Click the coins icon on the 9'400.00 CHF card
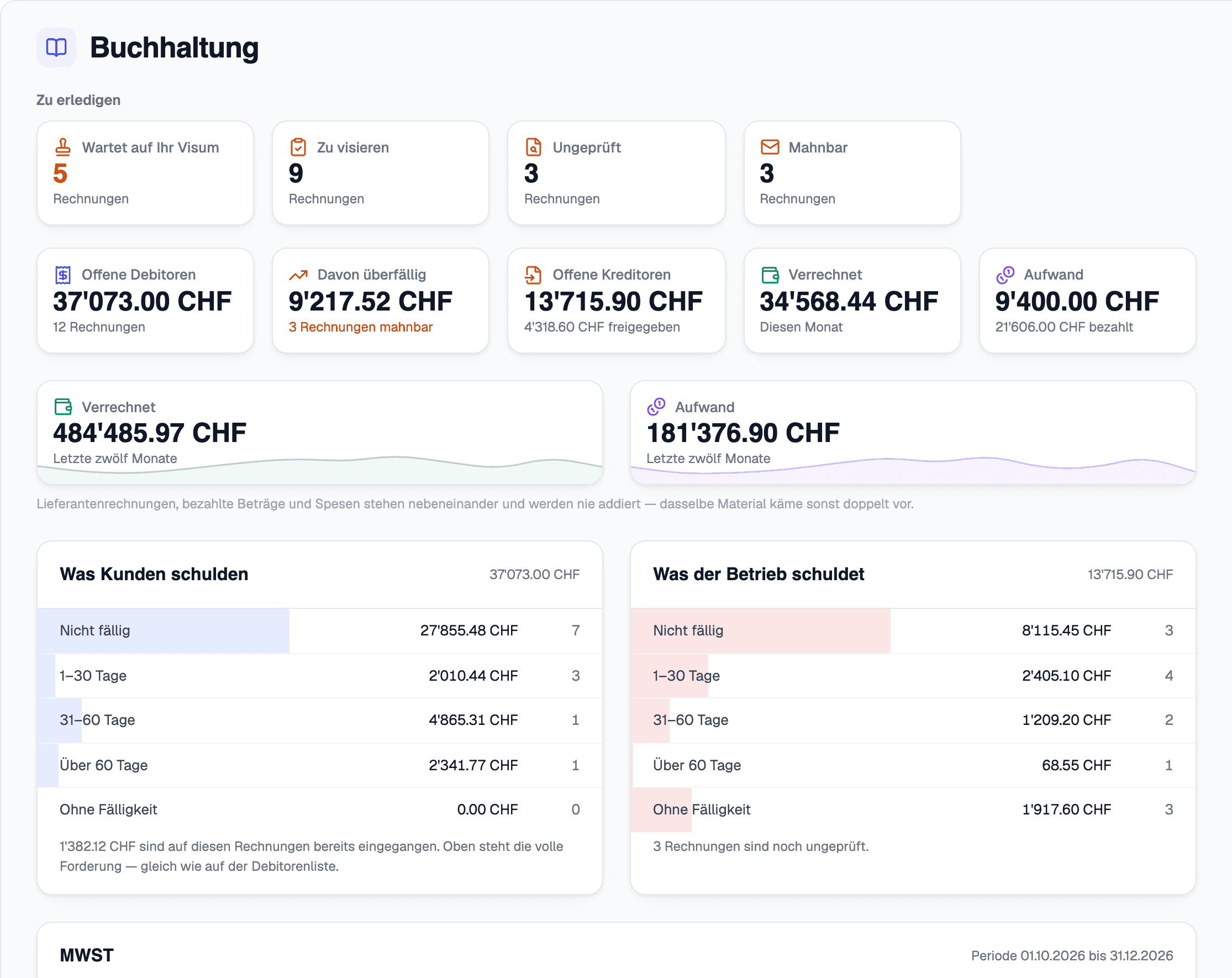The width and height of the screenshot is (1232, 978). pyautogui.click(x=1005, y=275)
